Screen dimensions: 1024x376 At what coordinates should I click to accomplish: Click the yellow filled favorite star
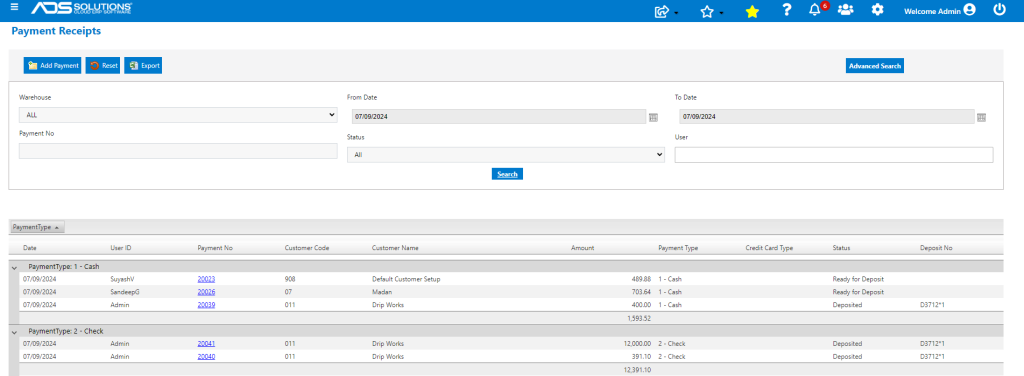pyautogui.click(x=752, y=11)
